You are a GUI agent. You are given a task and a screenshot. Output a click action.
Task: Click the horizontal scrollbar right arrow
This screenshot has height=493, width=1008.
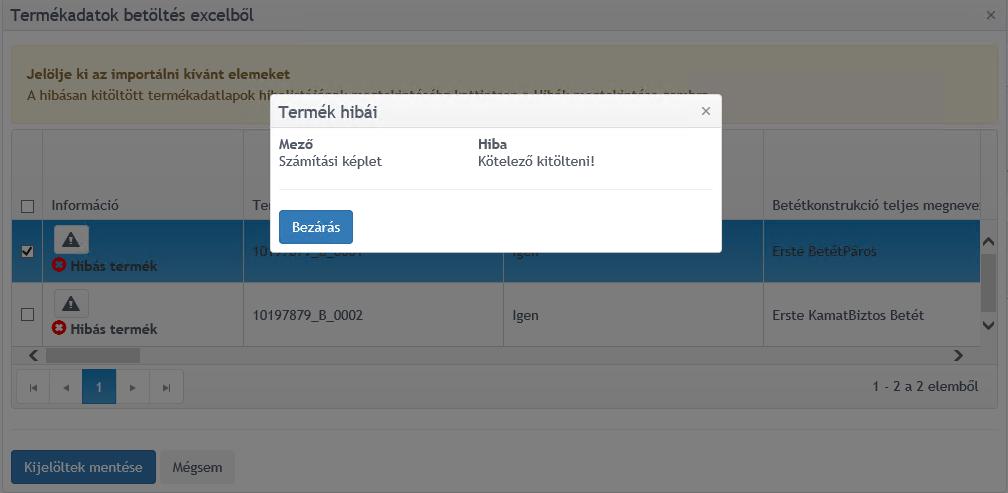tap(958, 355)
